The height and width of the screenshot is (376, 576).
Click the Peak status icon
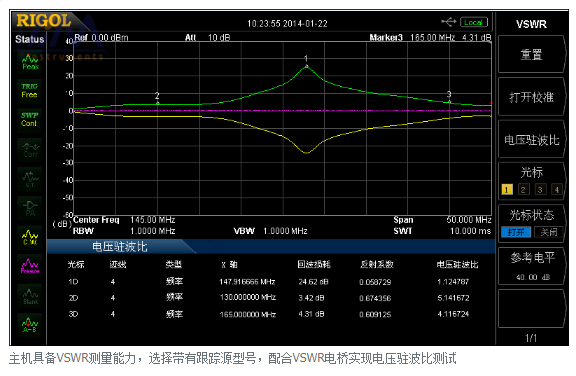30,62
